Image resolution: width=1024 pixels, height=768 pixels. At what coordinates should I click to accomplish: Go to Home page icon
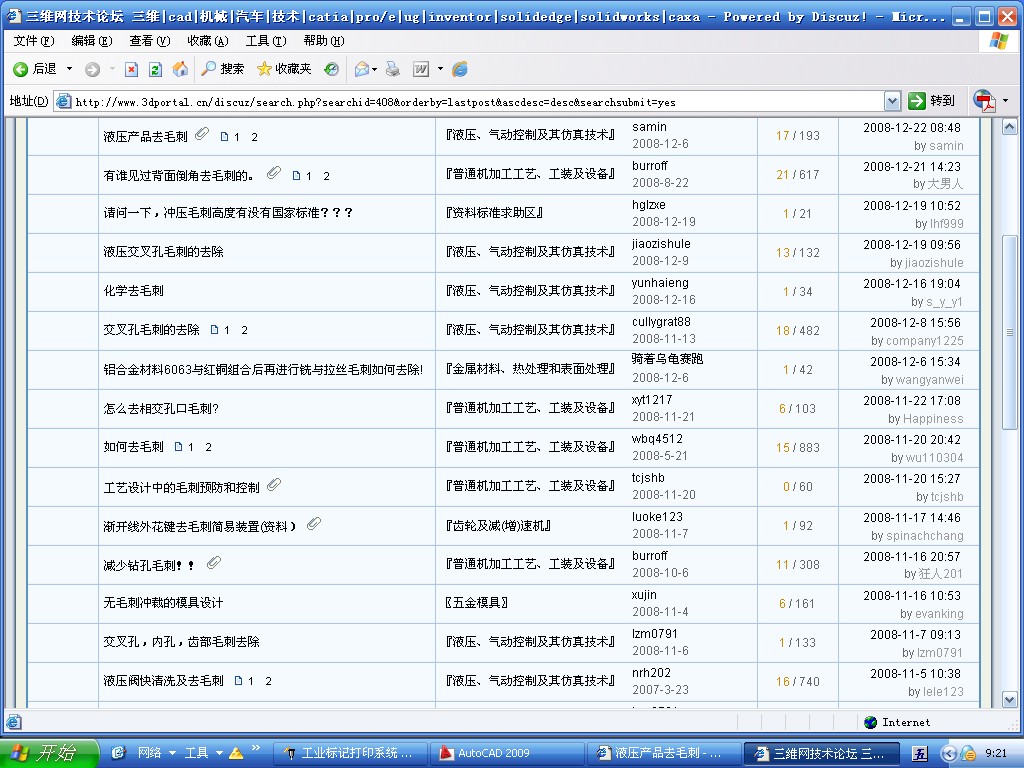[x=180, y=69]
